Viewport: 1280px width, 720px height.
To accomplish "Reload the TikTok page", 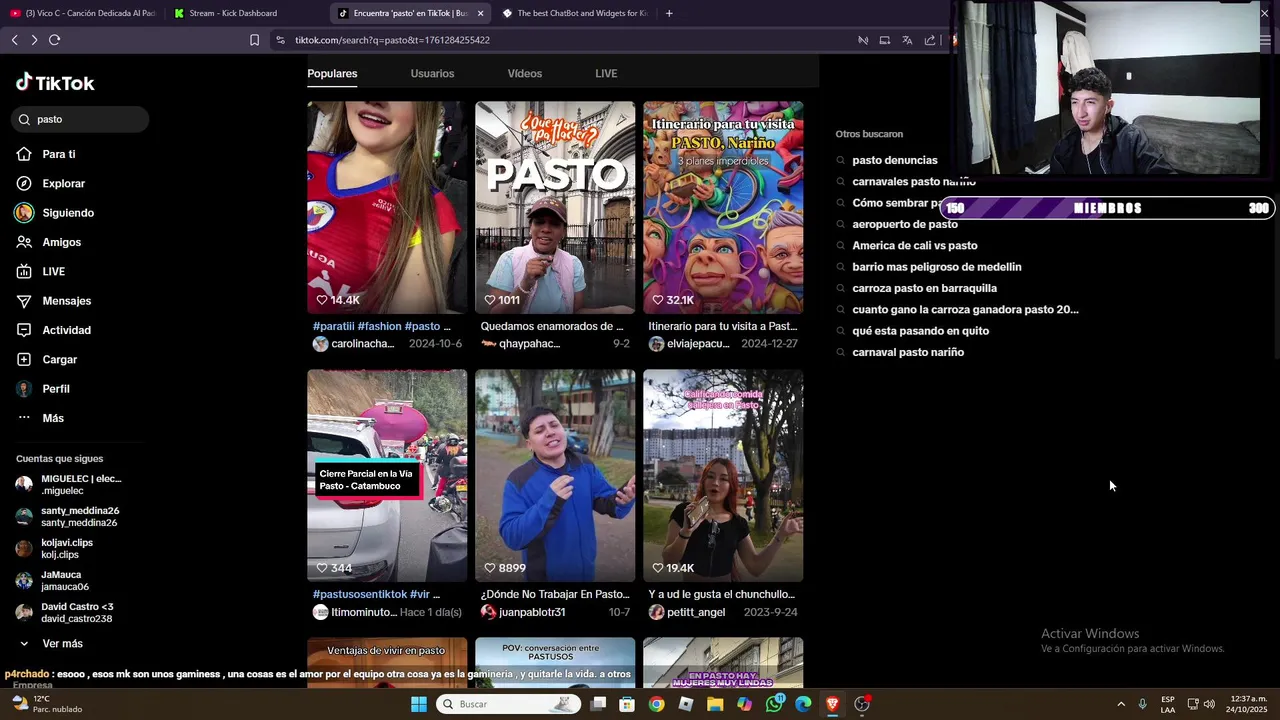I will [55, 40].
